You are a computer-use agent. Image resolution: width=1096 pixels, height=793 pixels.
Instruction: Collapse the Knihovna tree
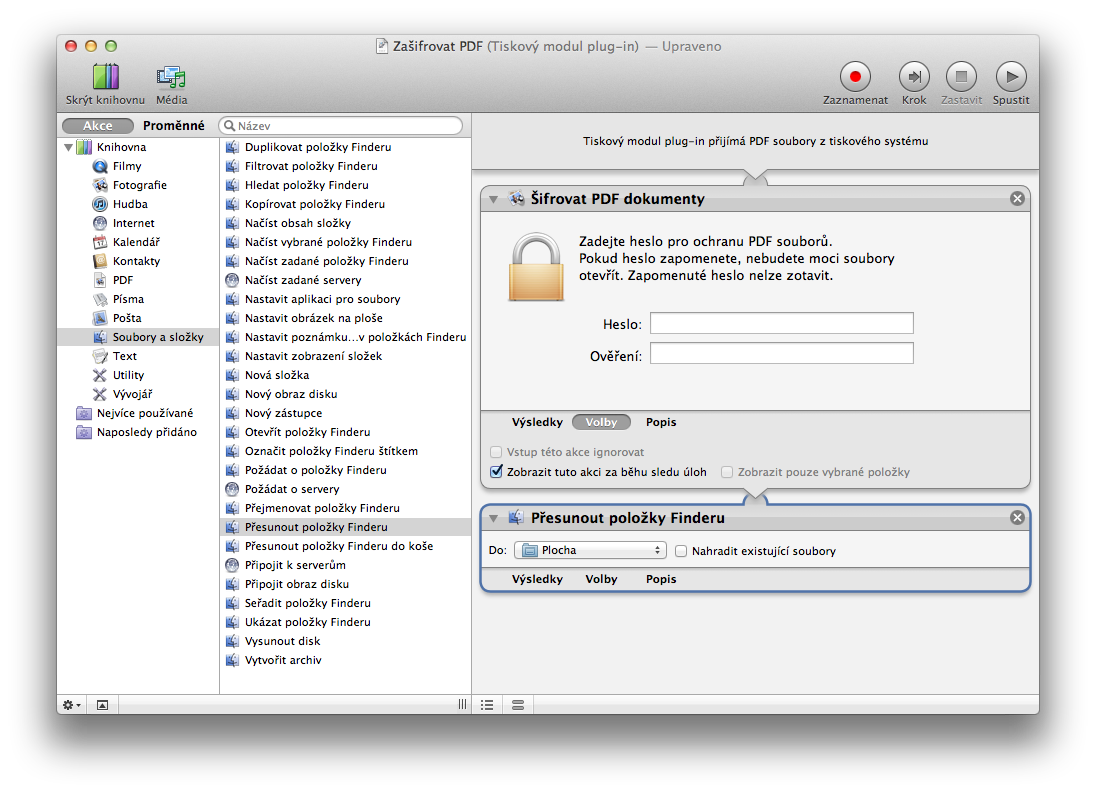[69, 148]
